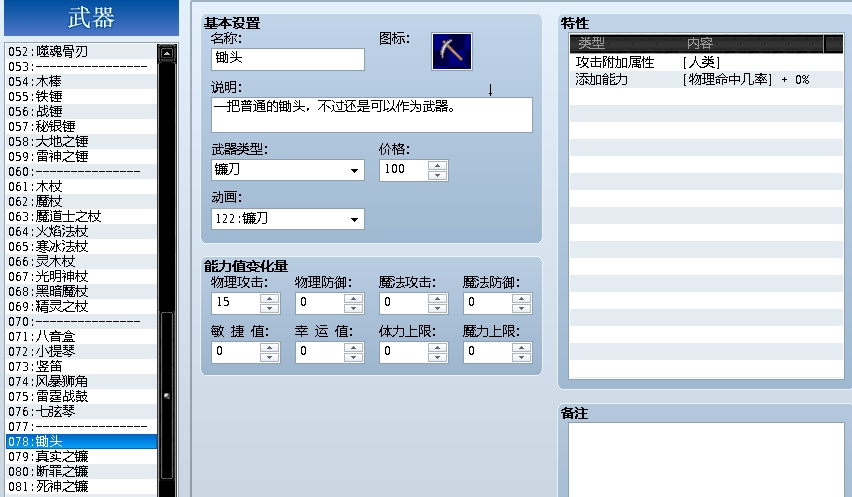Increase 魔法攻击 with up arrow
852x497 pixels.
point(437,298)
